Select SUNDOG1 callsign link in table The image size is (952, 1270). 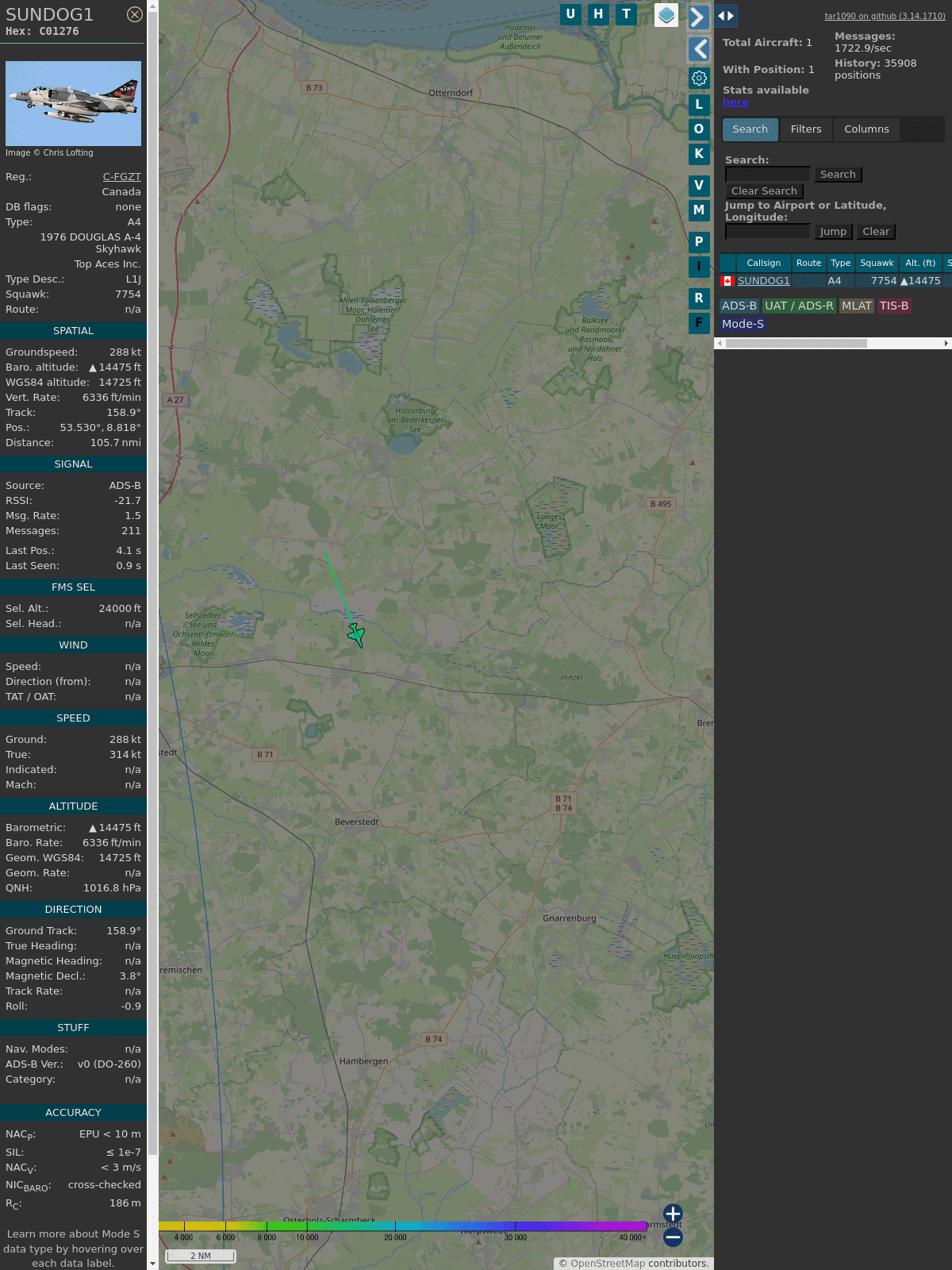[x=763, y=281]
